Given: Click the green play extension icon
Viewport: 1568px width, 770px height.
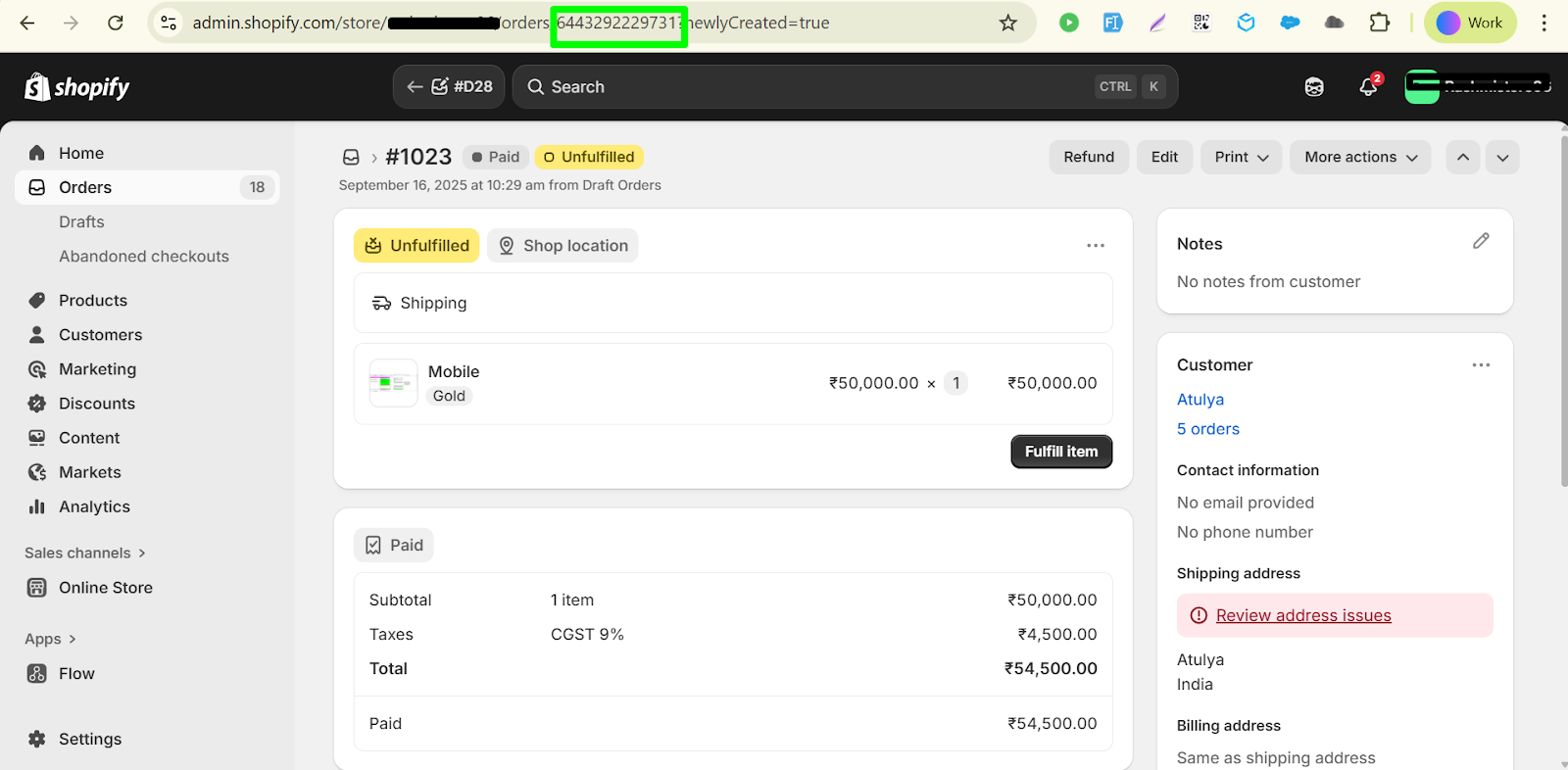Looking at the screenshot, I should [1069, 23].
